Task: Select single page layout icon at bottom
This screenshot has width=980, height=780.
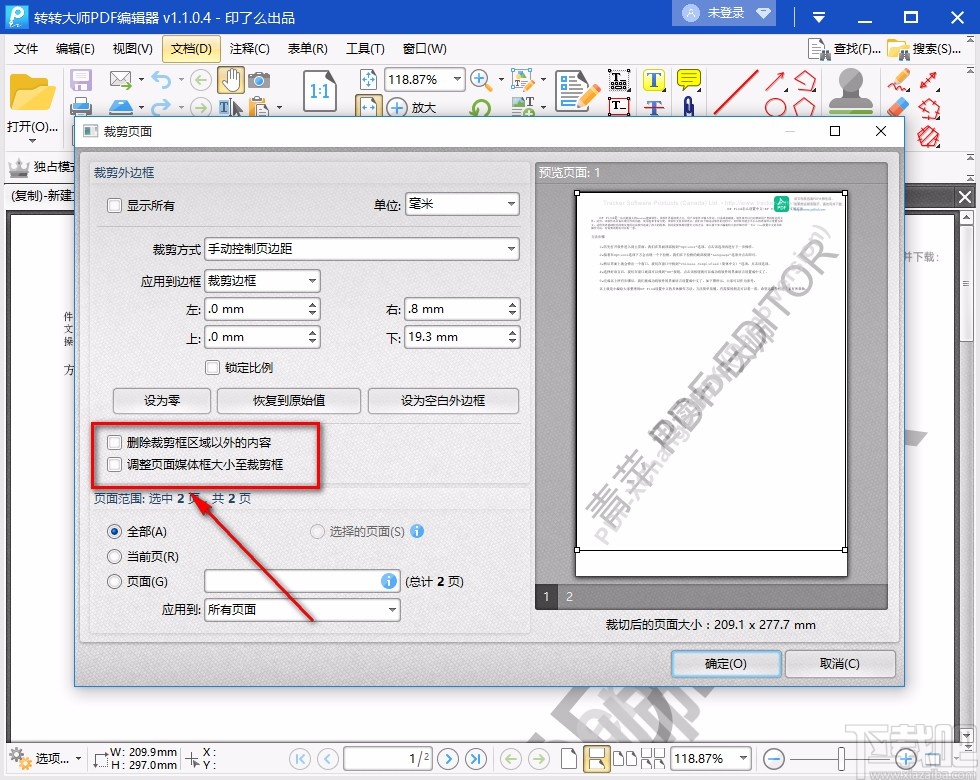Action: tap(569, 759)
